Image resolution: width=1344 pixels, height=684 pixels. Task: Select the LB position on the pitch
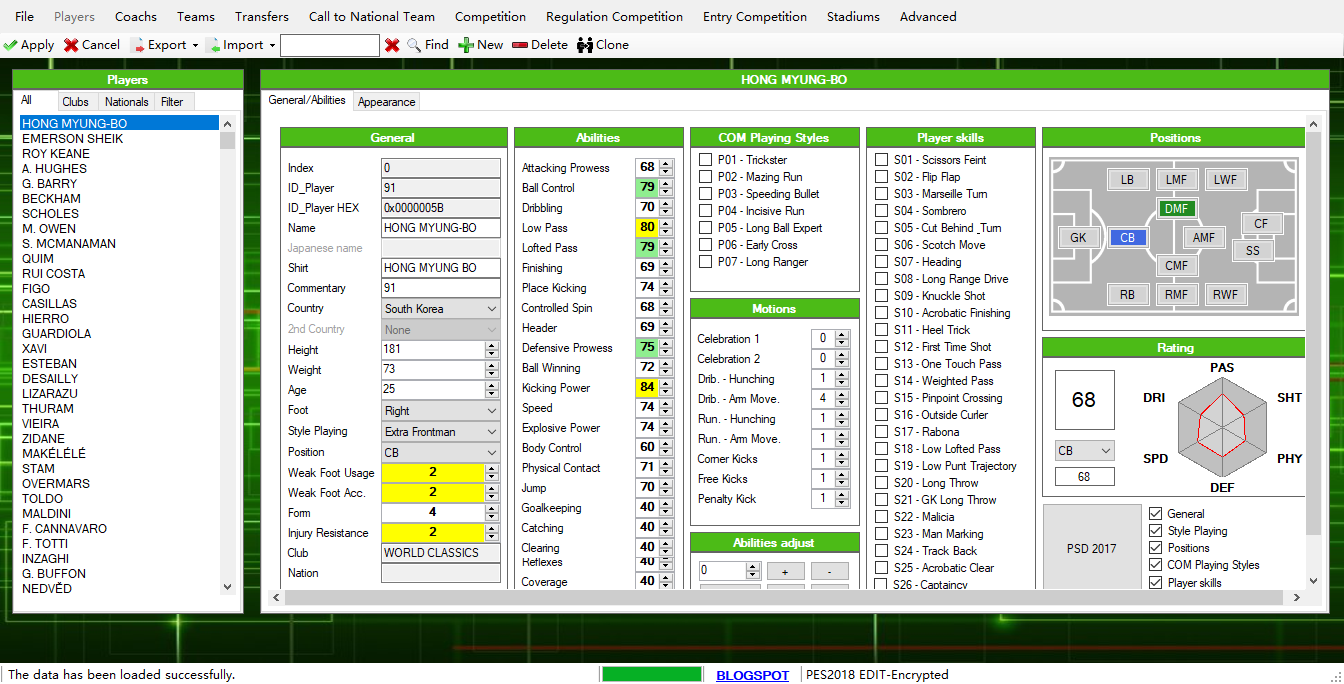tap(1128, 180)
